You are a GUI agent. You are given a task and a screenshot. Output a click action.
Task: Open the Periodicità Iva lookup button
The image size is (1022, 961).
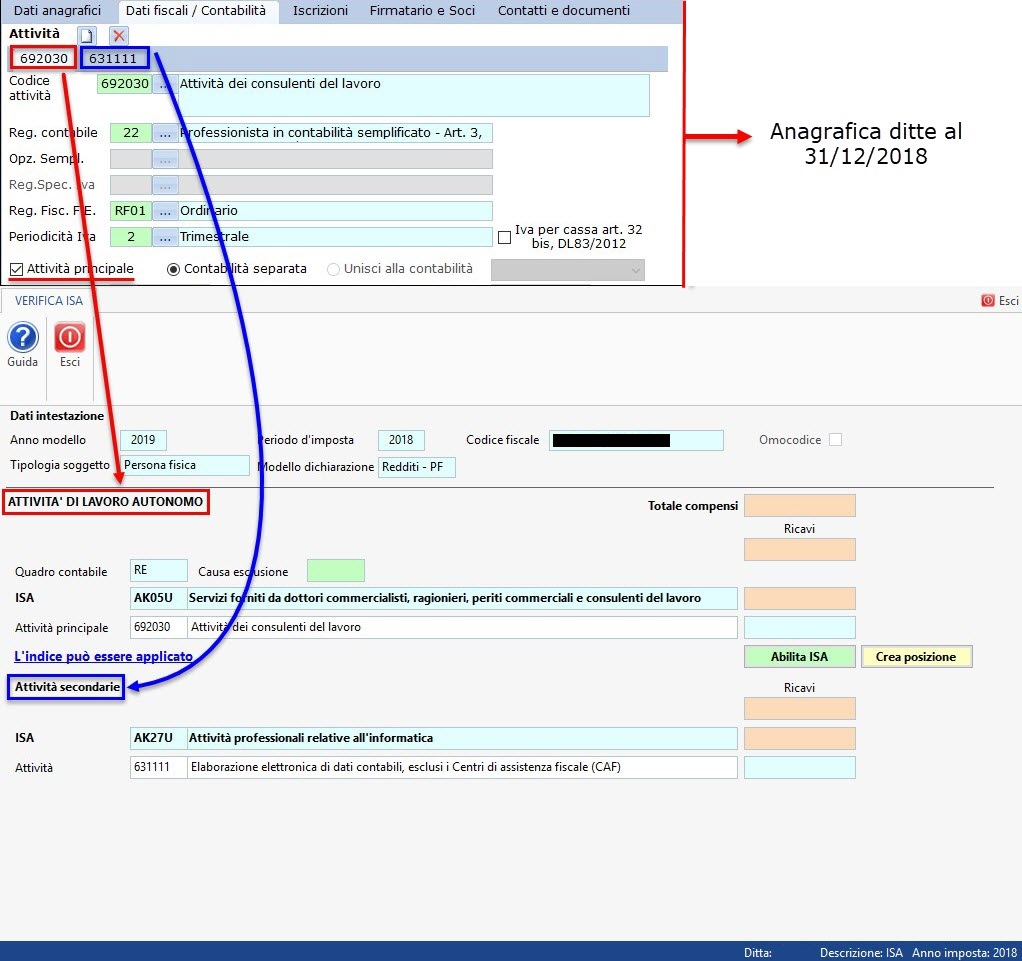(x=165, y=237)
